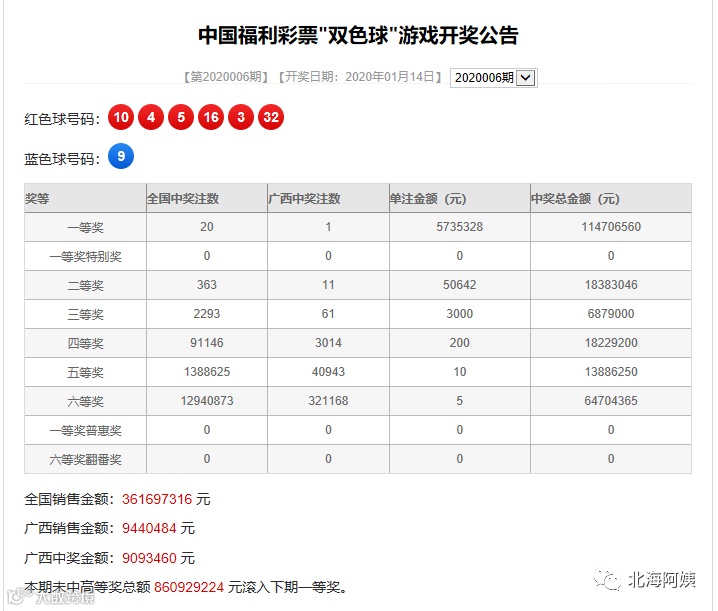The width and height of the screenshot is (718, 611).
Task: Click first prize total 114706560
Action: [611, 227]
